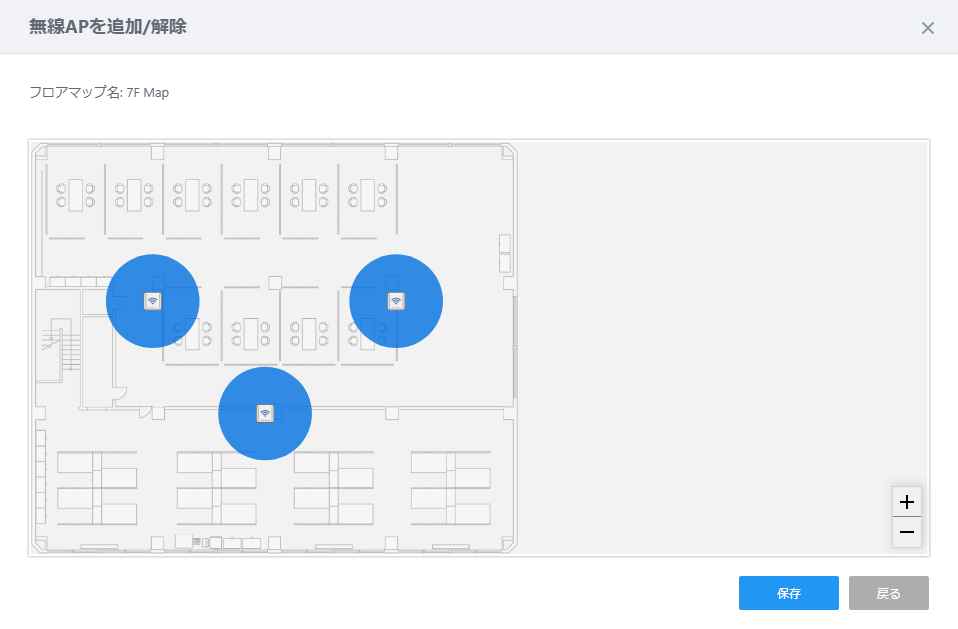Select the bottom center wireless AP icon
Image resolution: width=958 pixels, height=629 pixels.
[x=265, y=413]
